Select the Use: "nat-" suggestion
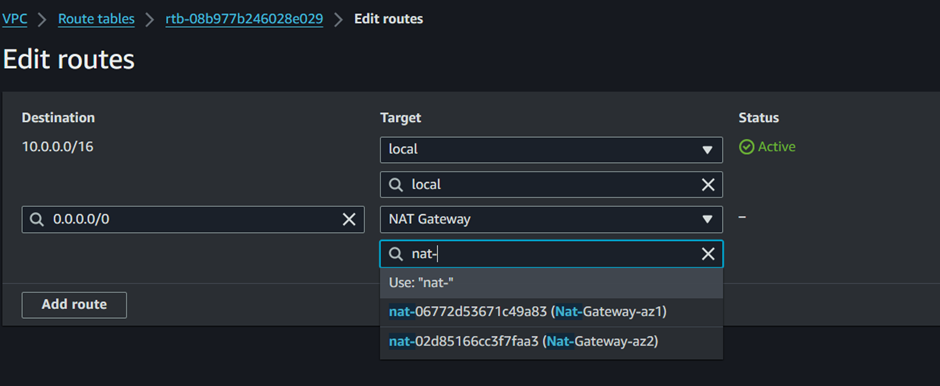The width and height of the screenshot is (940, 386). pyautogui.click(x=552, y=283)
